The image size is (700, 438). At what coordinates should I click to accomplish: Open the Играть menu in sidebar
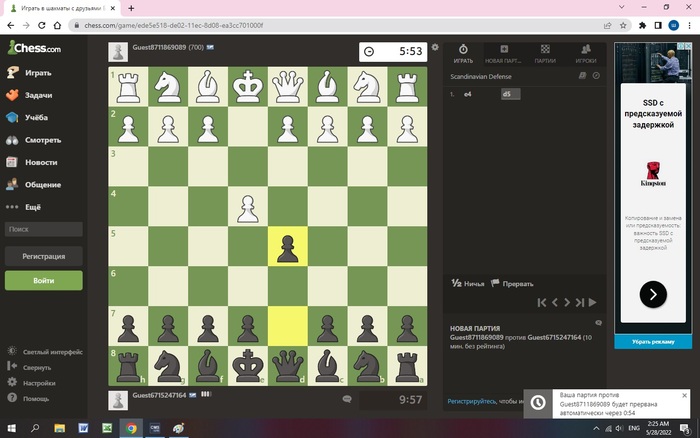click(38, 73)
